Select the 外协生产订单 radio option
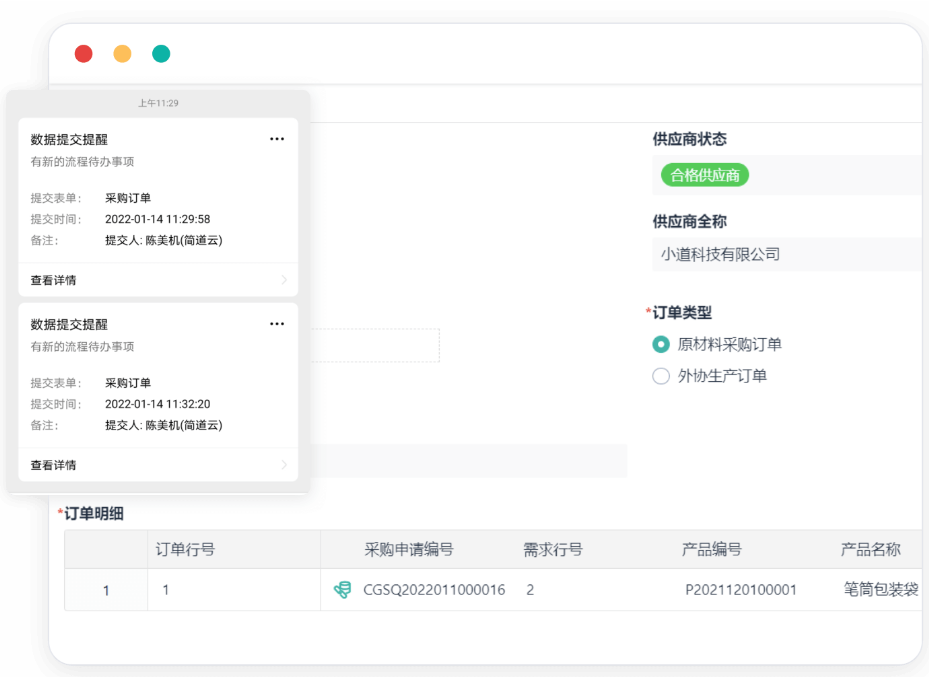This screenshot has width=929, height=677. (661, 376)
